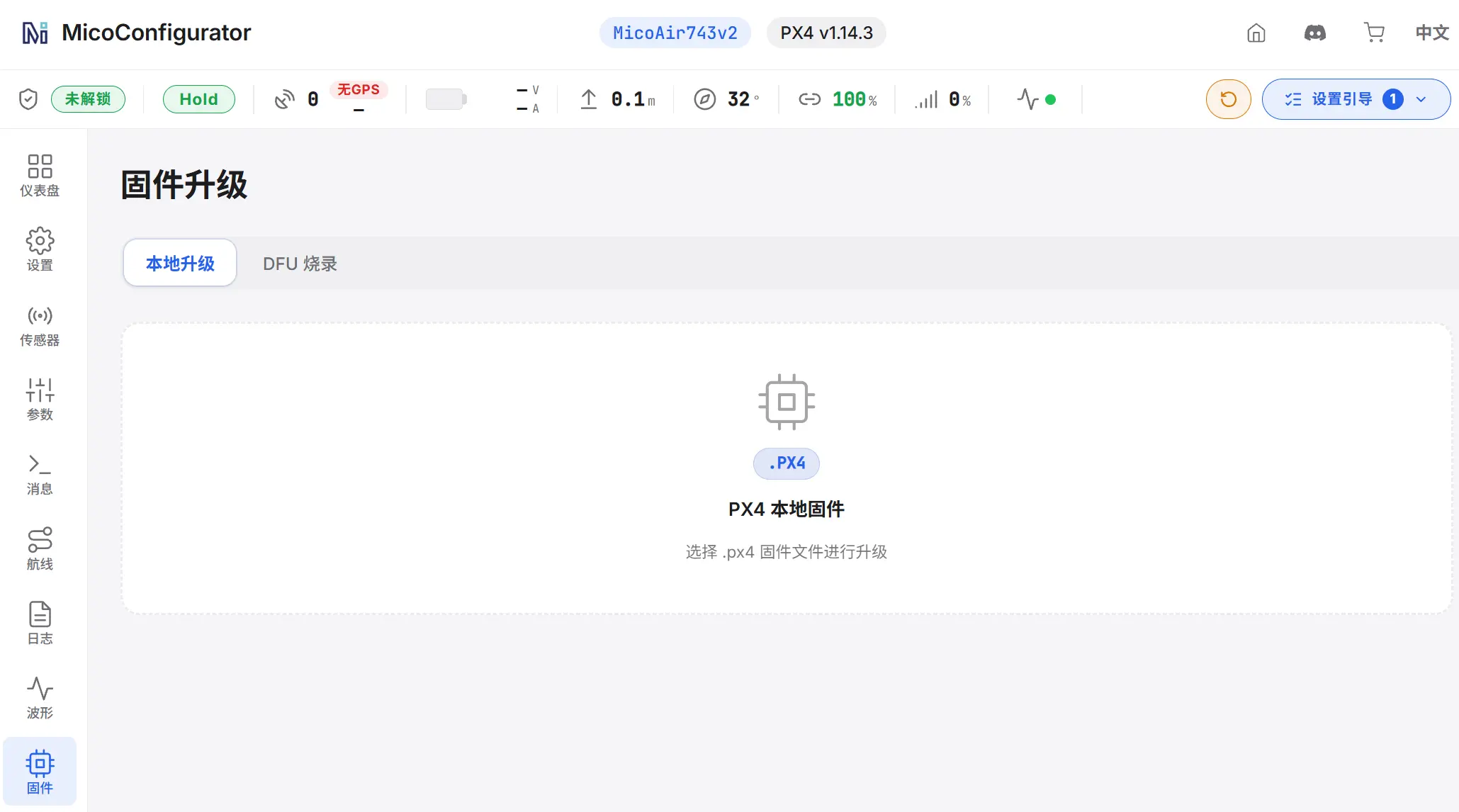The image size is (1459, 812).
Task: Open 消息 console messages in sidebar
Action: (x=40, y=474)
